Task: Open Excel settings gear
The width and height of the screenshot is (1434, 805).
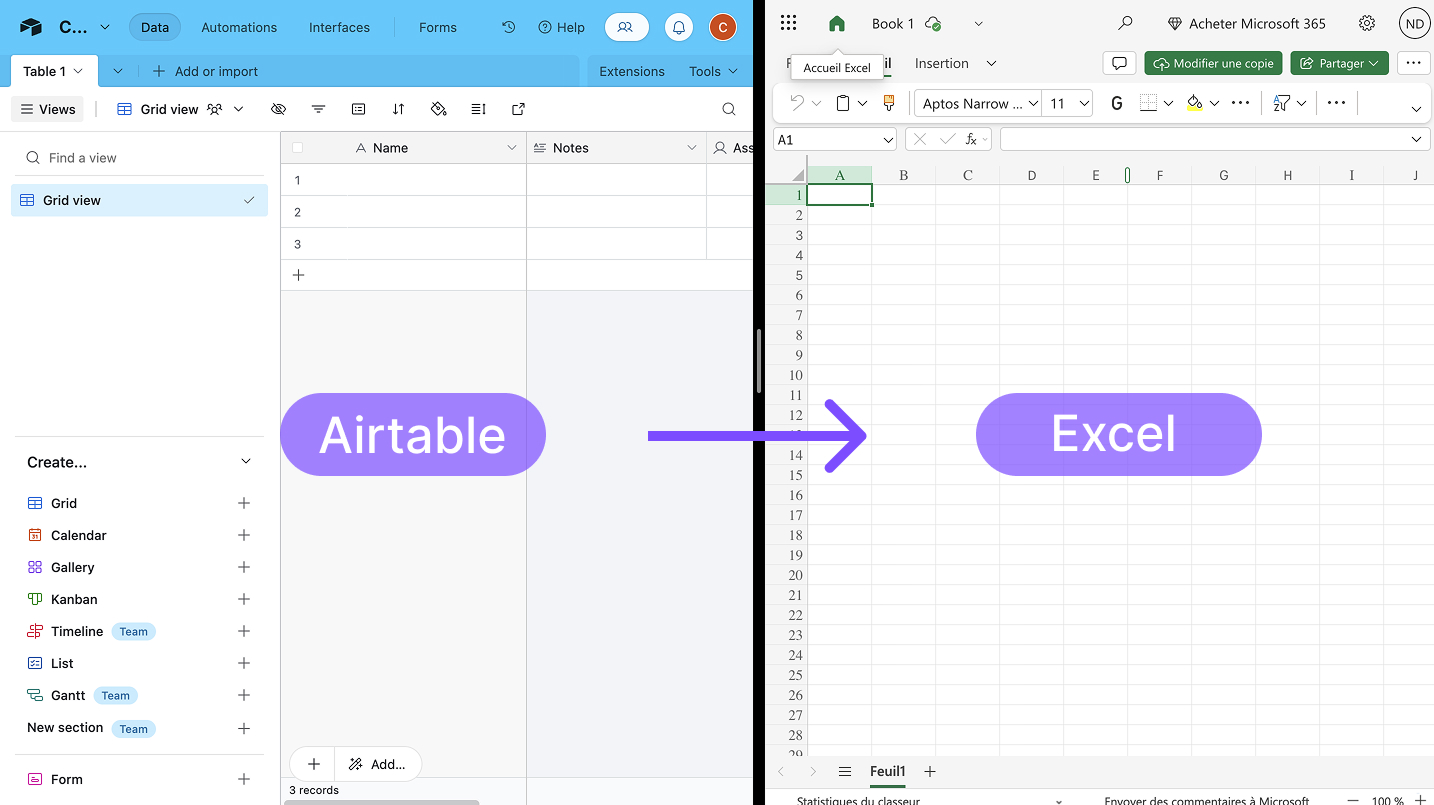Action: pos(1367,23)
